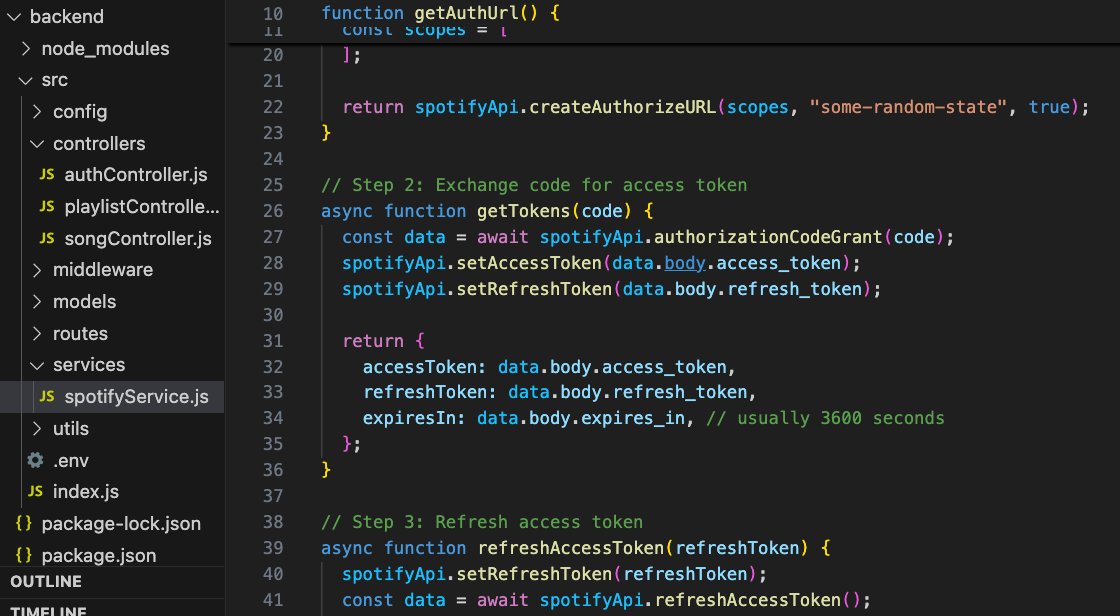The width and height of the screenshot is (1120, 616).
Task: Click line number 26 in gutter
Action: (273, 211)
